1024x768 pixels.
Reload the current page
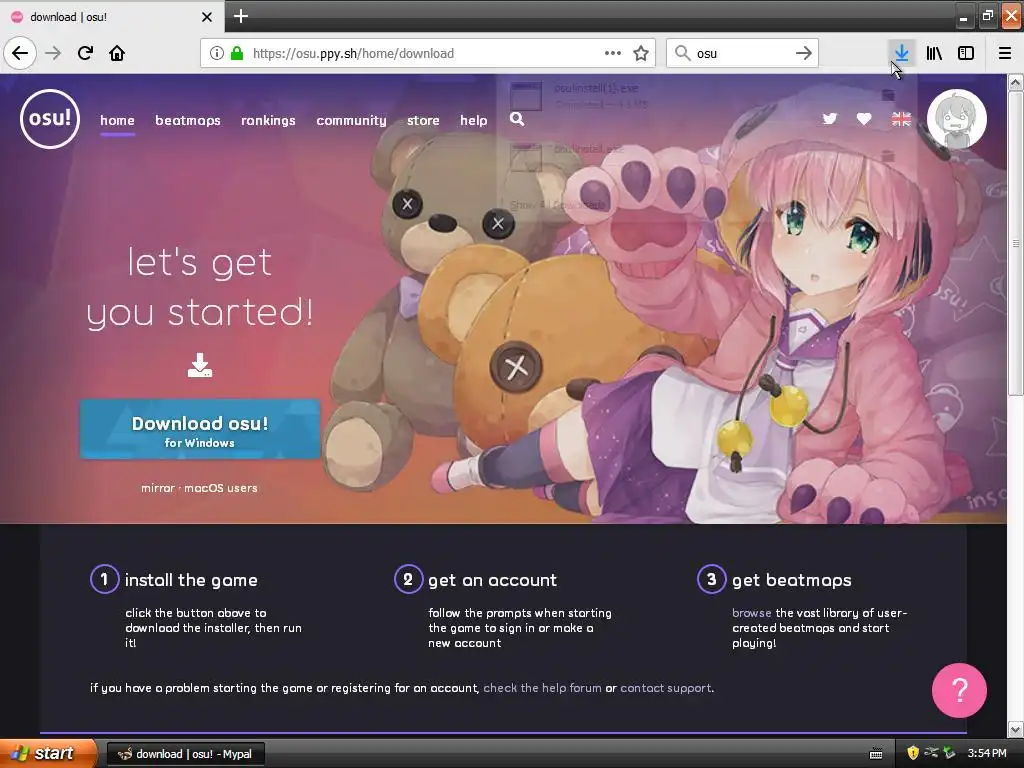coord(85,53)
